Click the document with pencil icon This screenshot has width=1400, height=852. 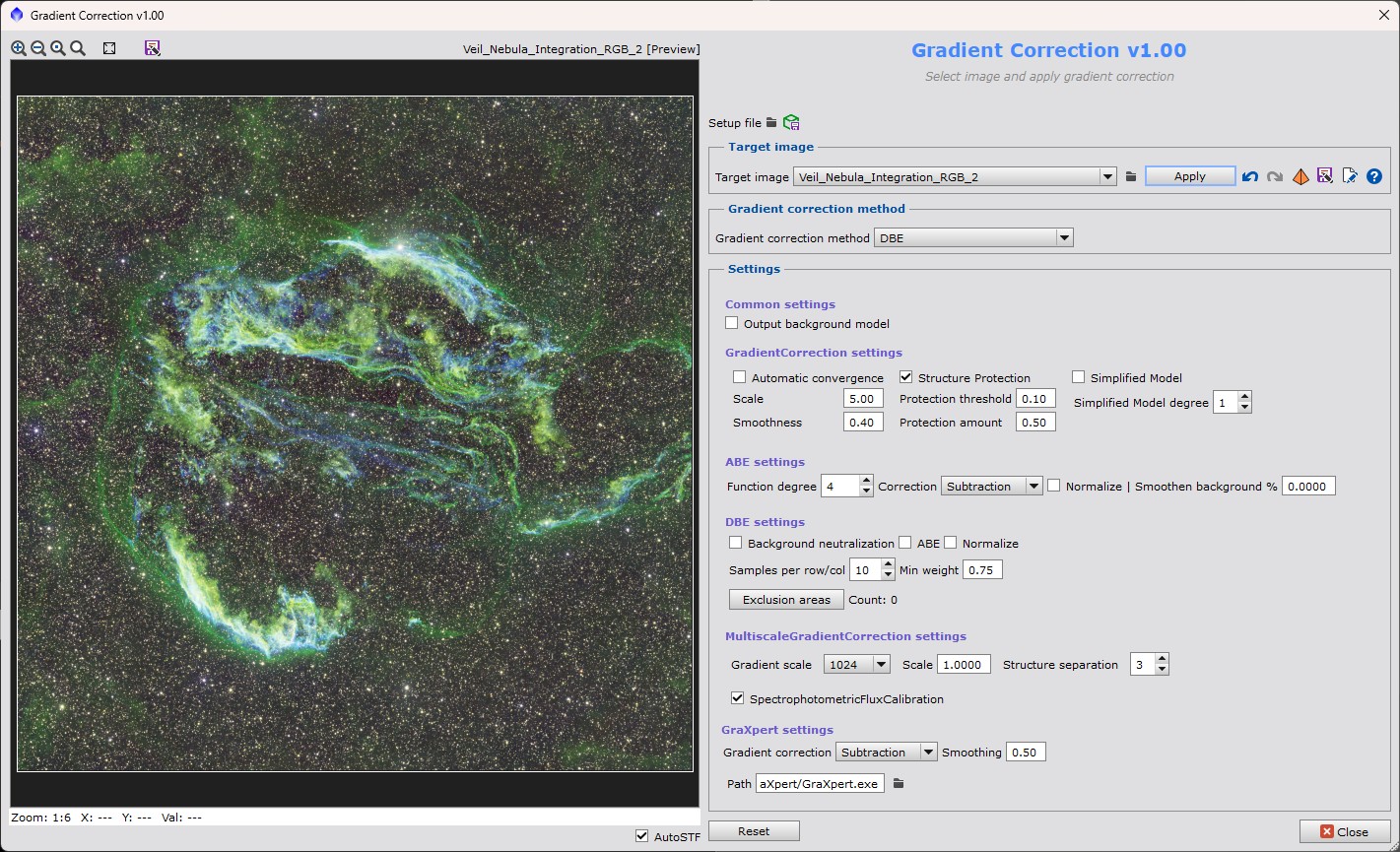click(1350, 177)
